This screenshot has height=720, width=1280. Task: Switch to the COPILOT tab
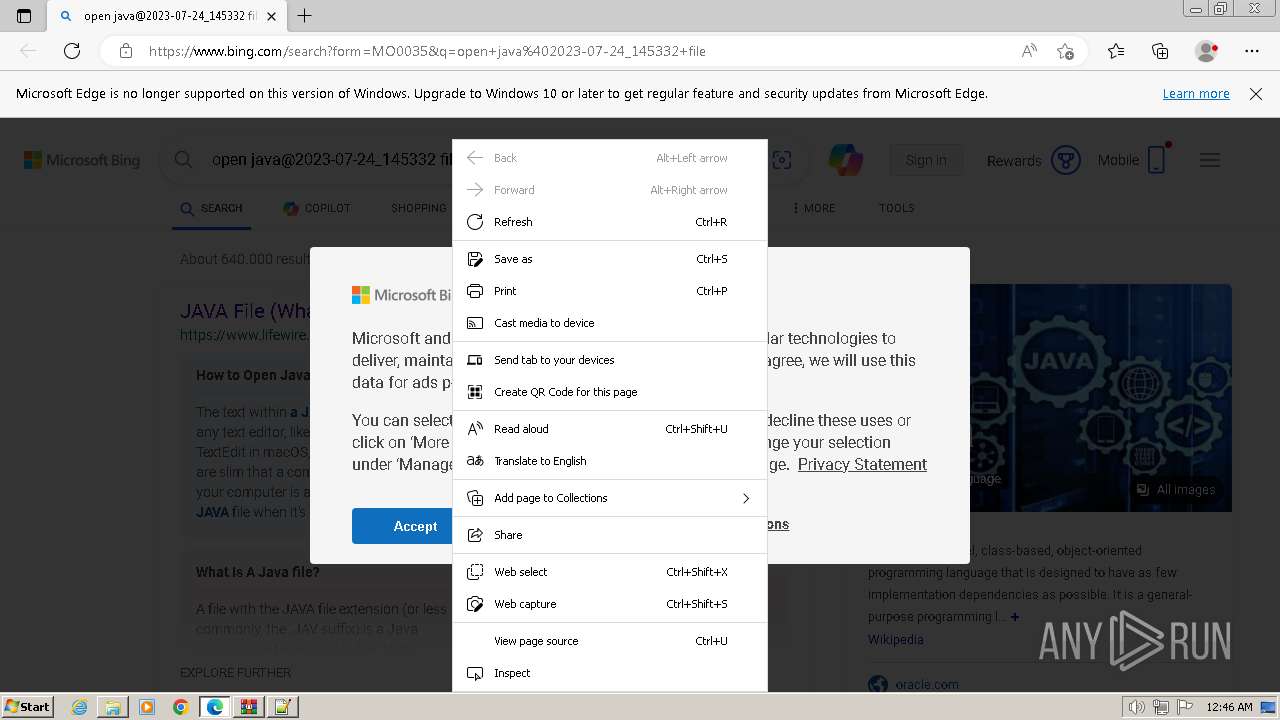pos(317,208)
